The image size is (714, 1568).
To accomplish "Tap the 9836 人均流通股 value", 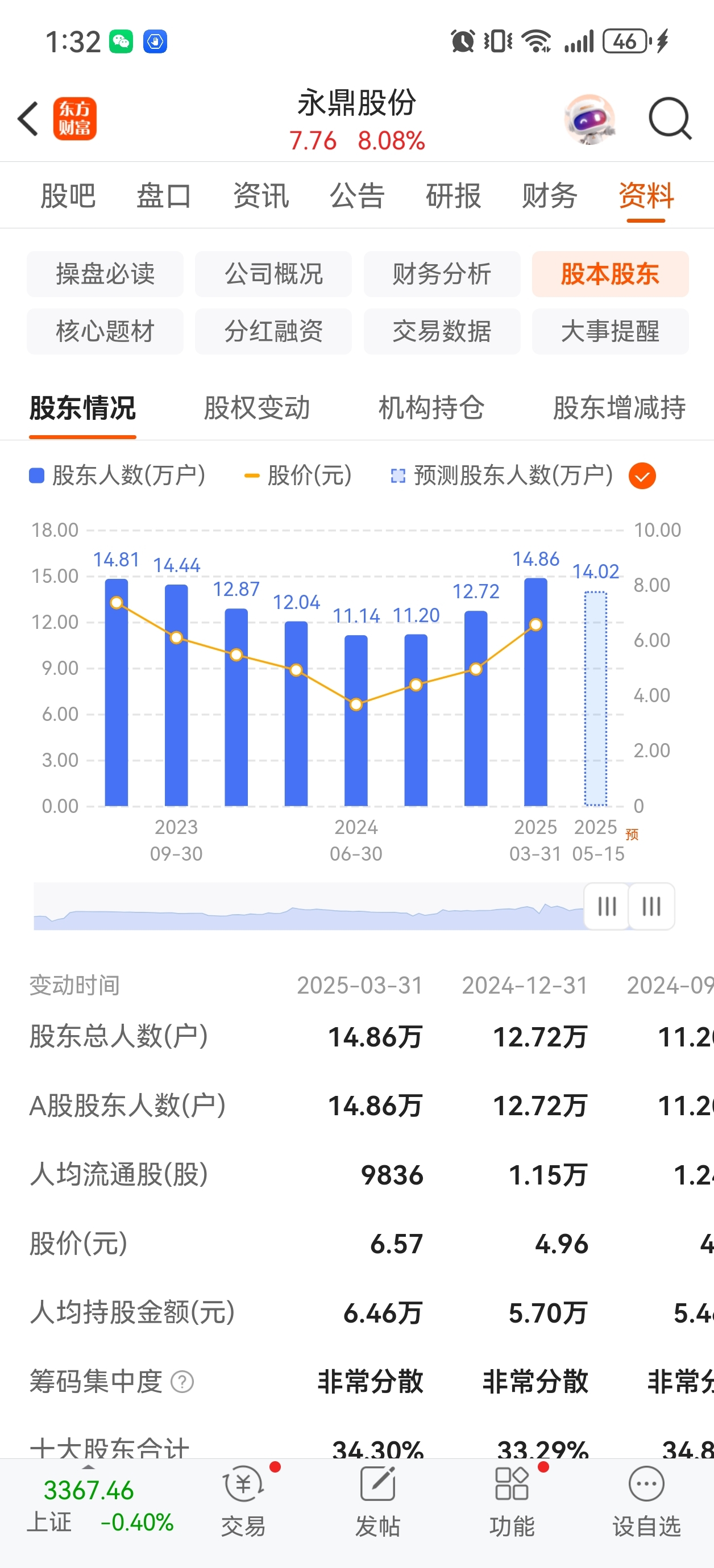I will click(392, 1175).
